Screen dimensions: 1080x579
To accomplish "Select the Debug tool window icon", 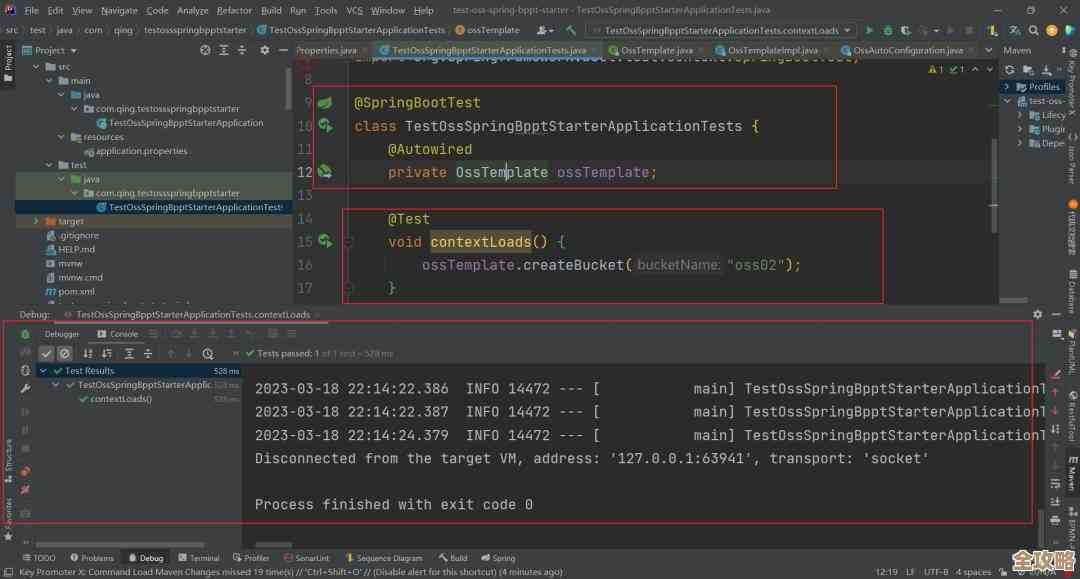I will point(147,558).
